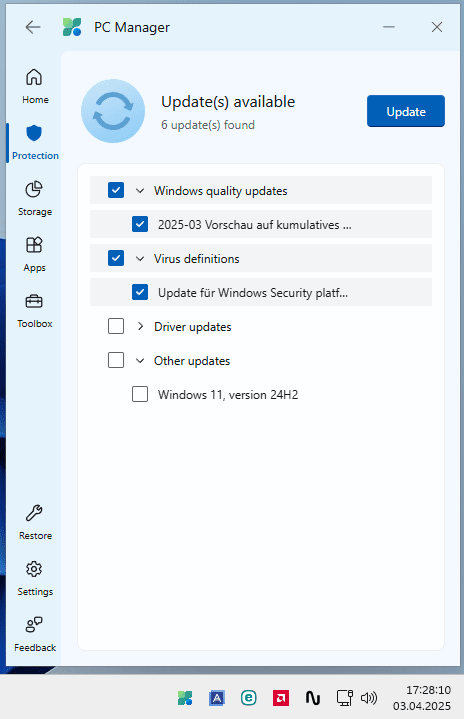Open the Toolbox briefcase icon
464x719 pixels.
pos(34,301)
